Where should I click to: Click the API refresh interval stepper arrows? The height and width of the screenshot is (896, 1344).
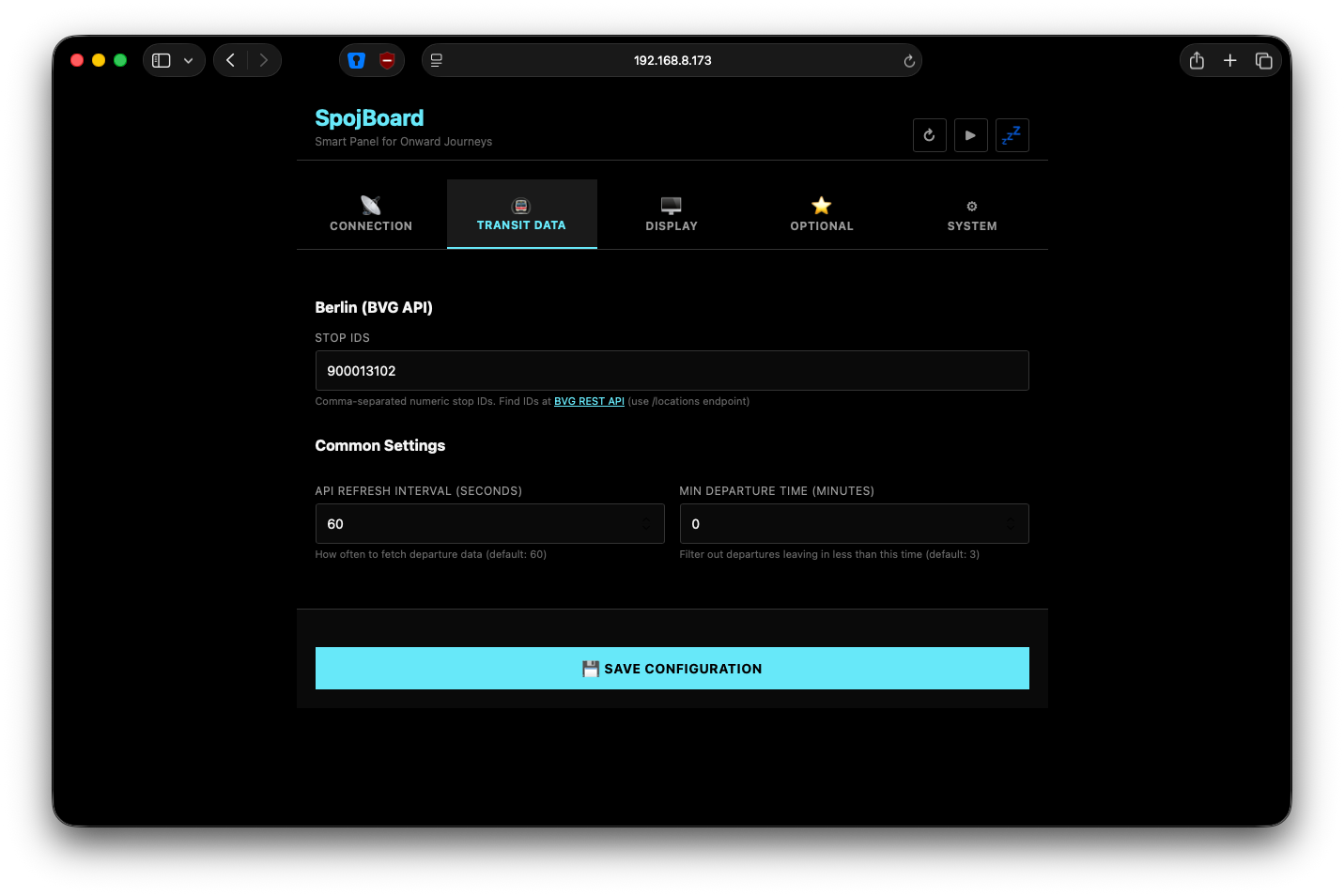(646, 524)
